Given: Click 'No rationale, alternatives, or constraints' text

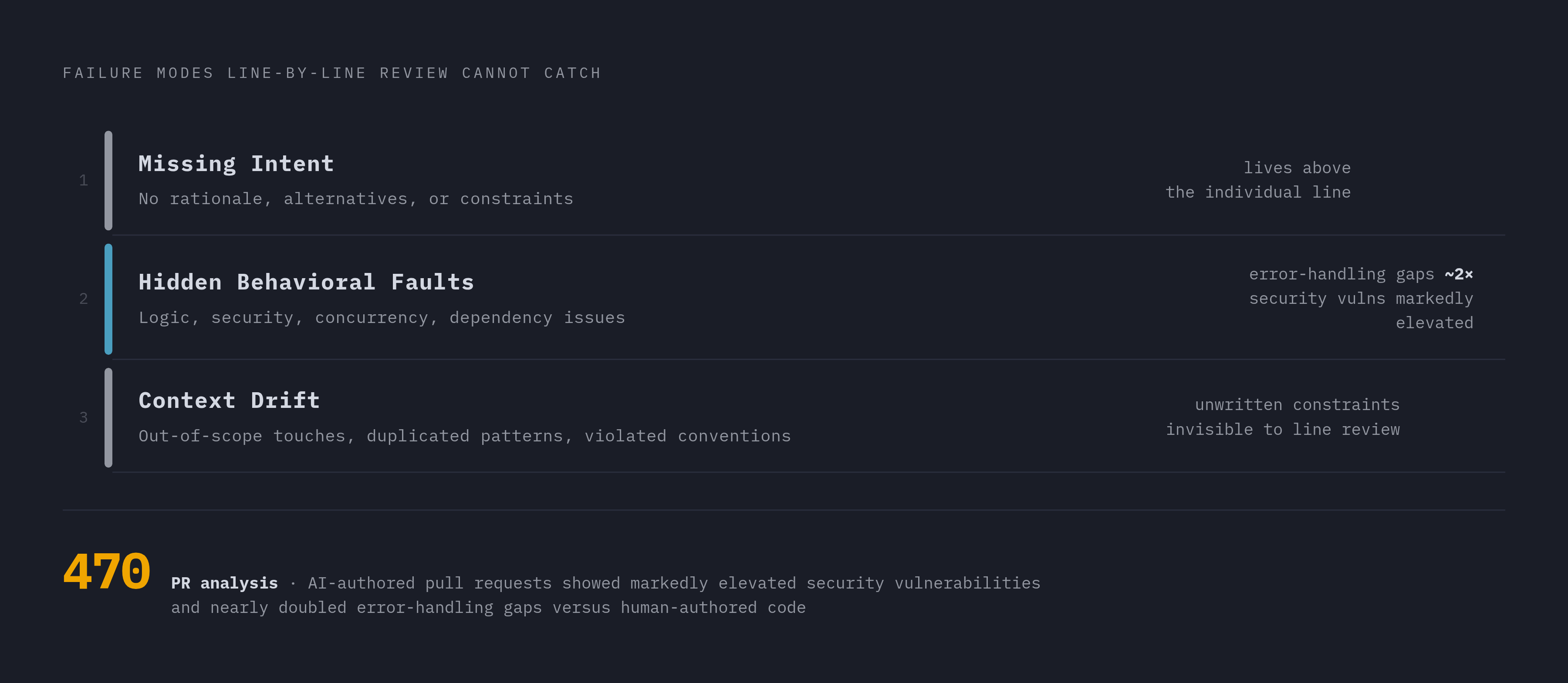Looking at the screenshot, I should click(356, 199).
